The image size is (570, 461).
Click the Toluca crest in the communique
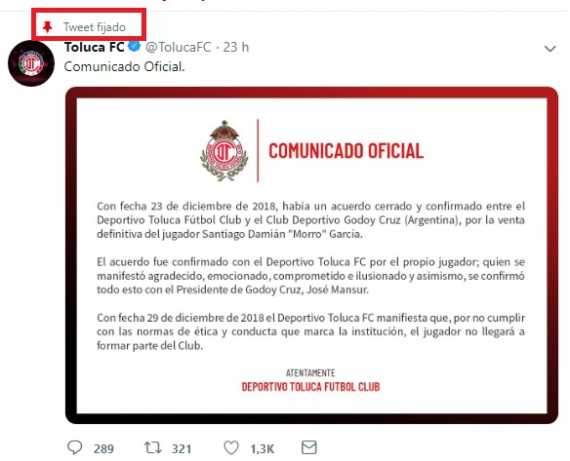[x=224, y=151]
